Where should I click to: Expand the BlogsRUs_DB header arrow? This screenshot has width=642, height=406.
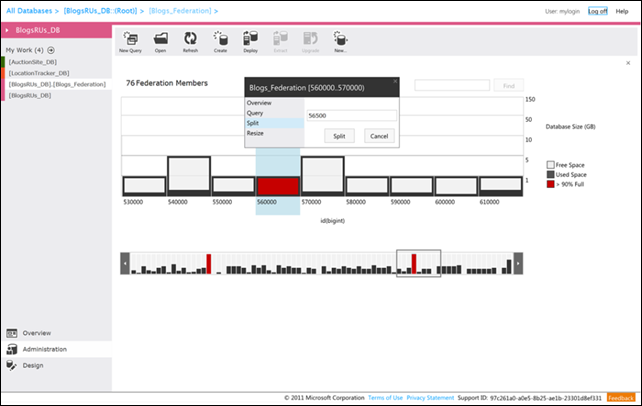(7, 30)
